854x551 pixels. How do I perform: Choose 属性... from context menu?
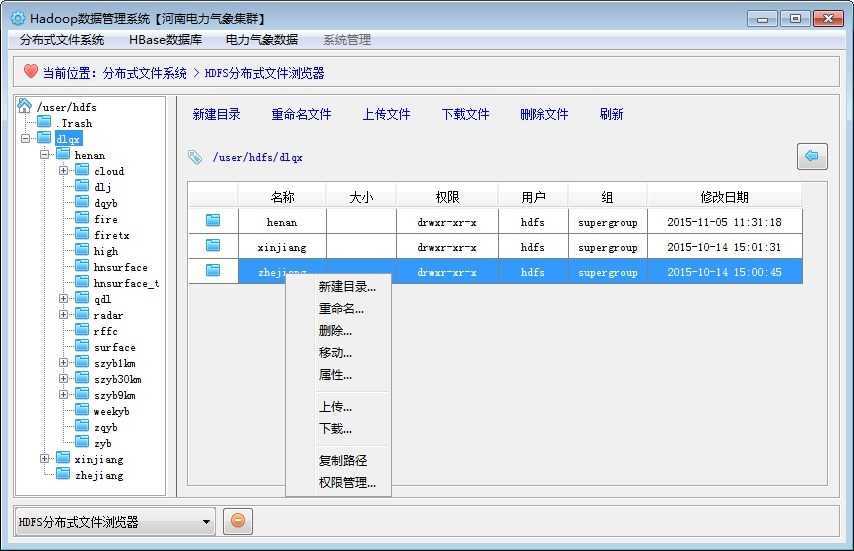pyautogui.click(x=335, y=375)
